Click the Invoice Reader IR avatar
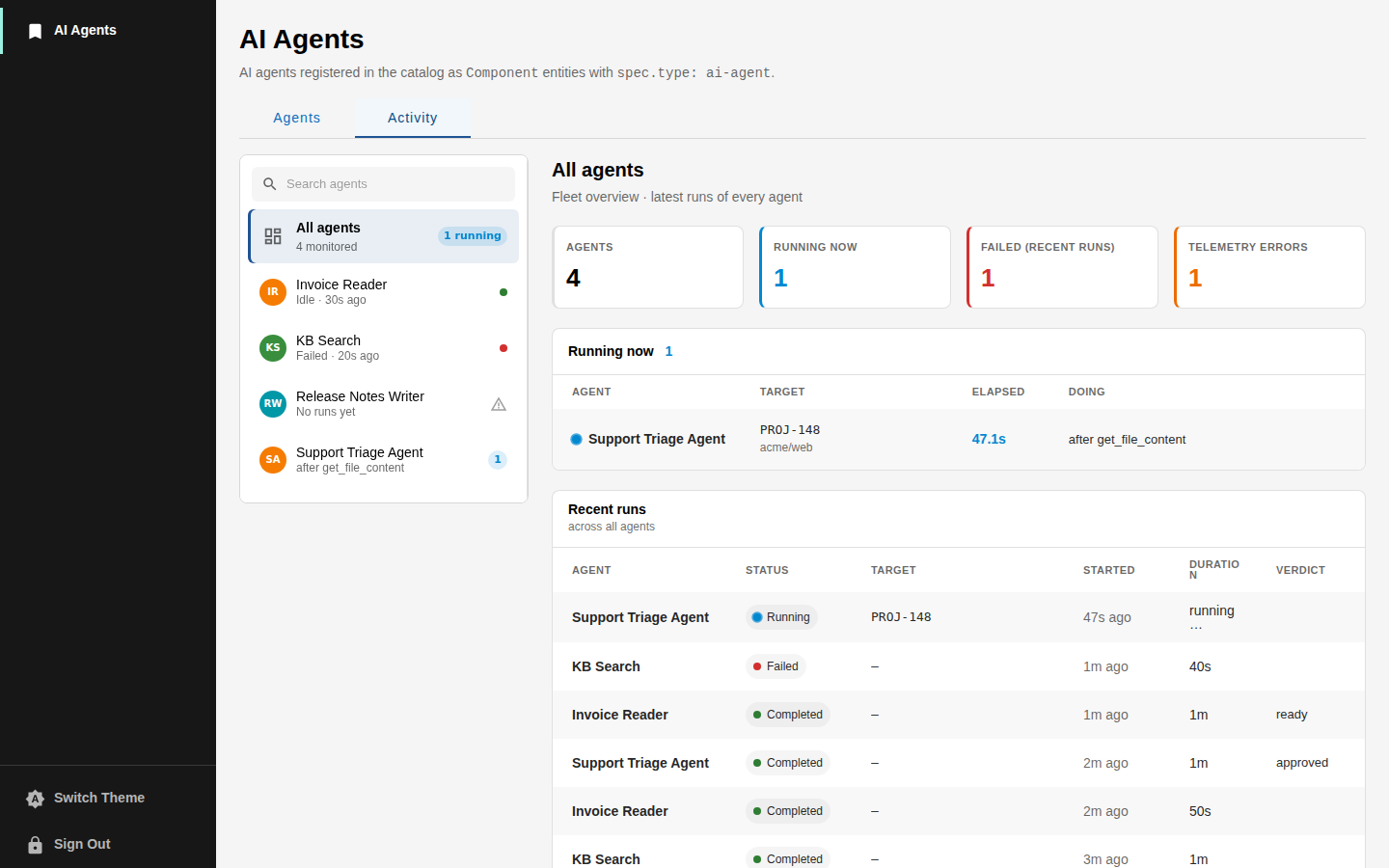The width and height of the screenshot is (1389, 868). click(x=273, y=292)
